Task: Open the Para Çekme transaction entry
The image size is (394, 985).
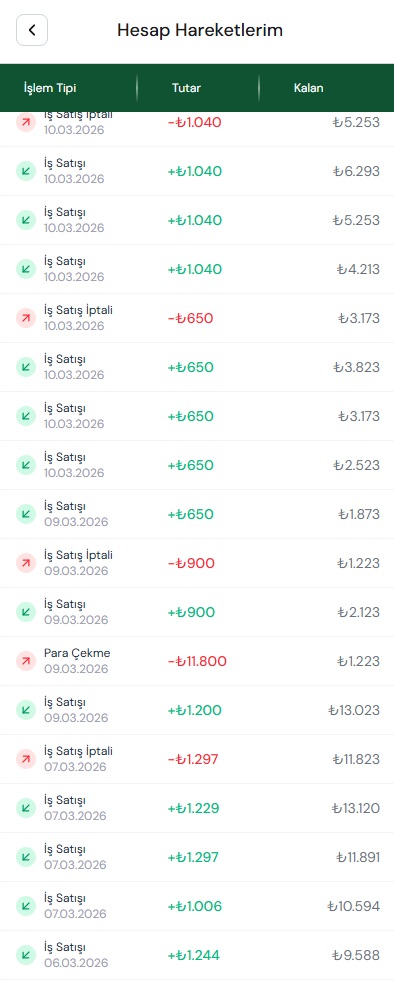Action: coord(197,661)
